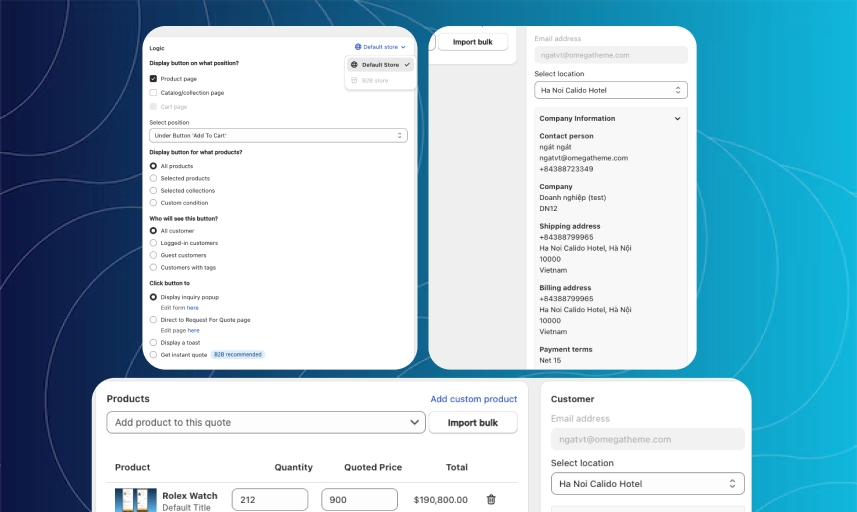This screenshot has height=512, width=857.
Task: Open the Under Button 'Add To Cart' position dropdown
Action: click(x=278, y=135)
